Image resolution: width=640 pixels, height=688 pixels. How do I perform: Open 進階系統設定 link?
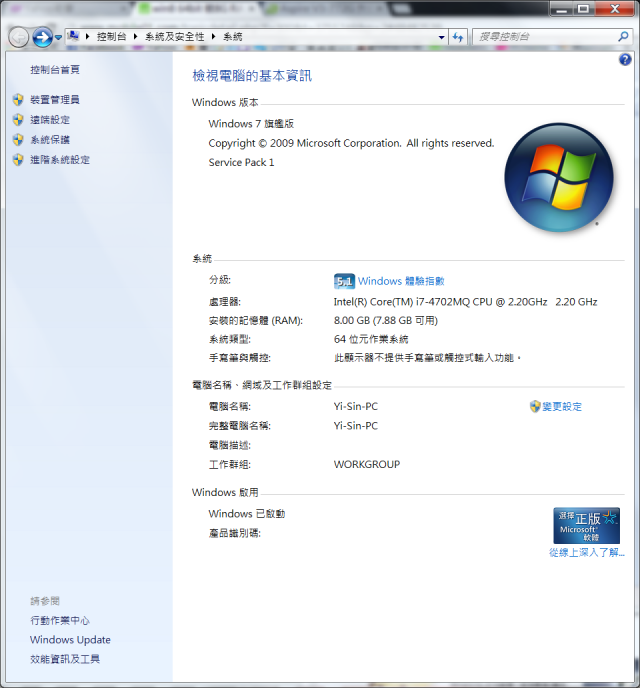[x=60, y=160]
